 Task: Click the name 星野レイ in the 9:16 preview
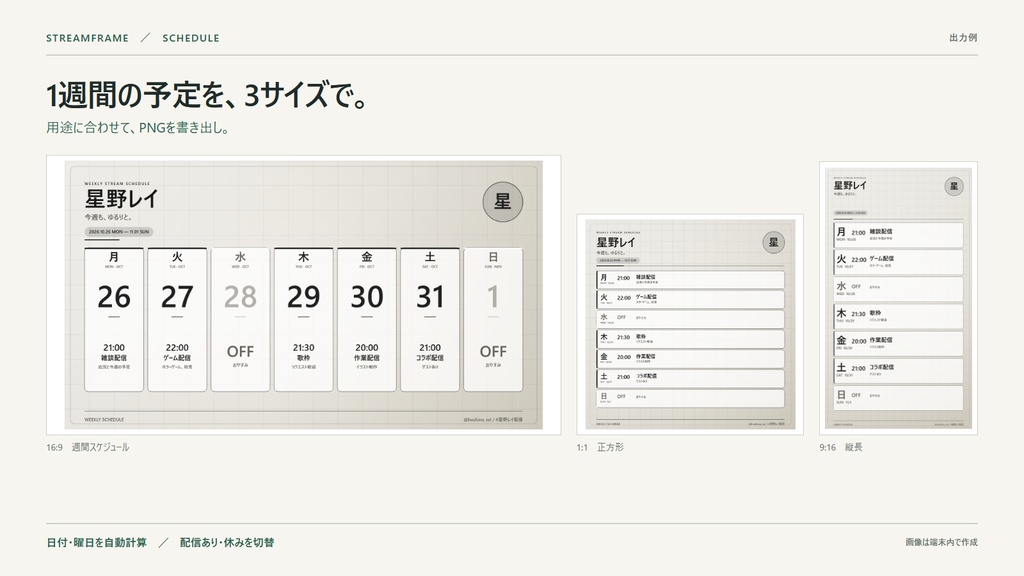[850, 185]
